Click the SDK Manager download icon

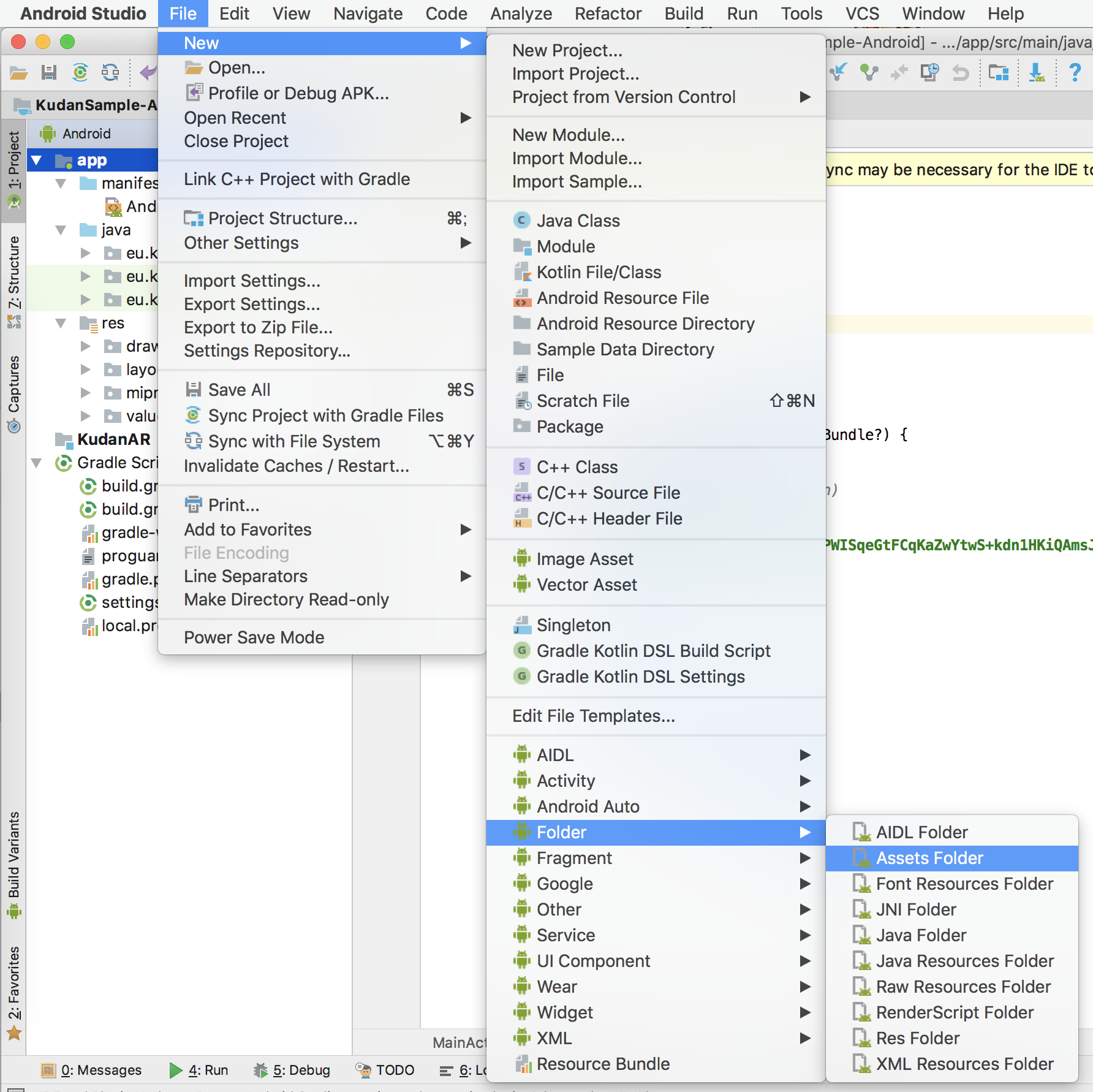(x=1037, y=73)
